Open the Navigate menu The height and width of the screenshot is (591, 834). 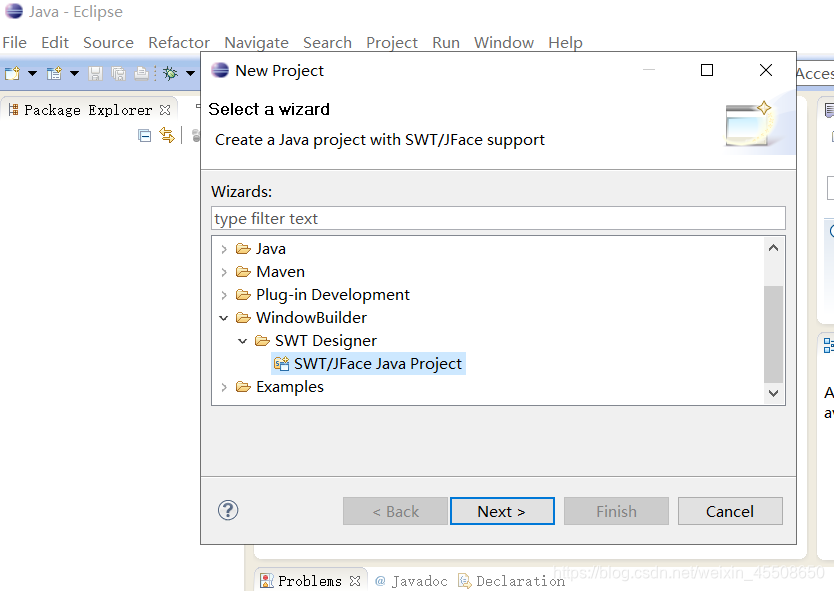256,43
